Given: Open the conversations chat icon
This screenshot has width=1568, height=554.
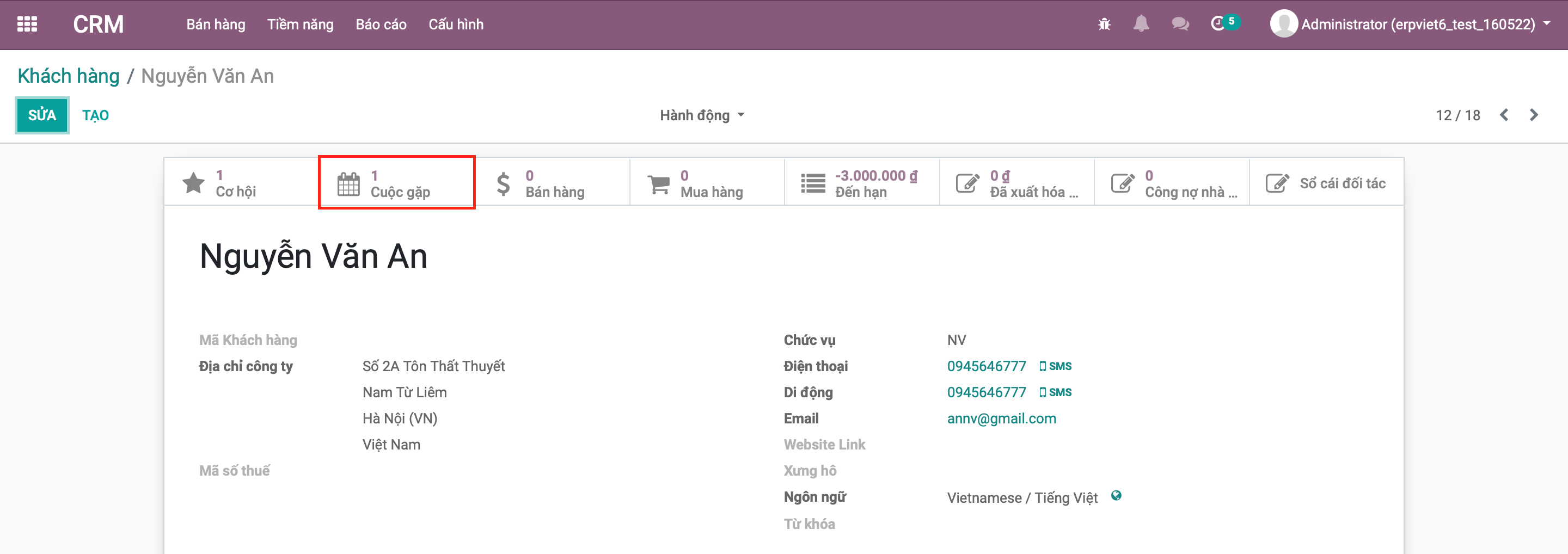Looking at the screenshot, I should [x=1180, y=24].
